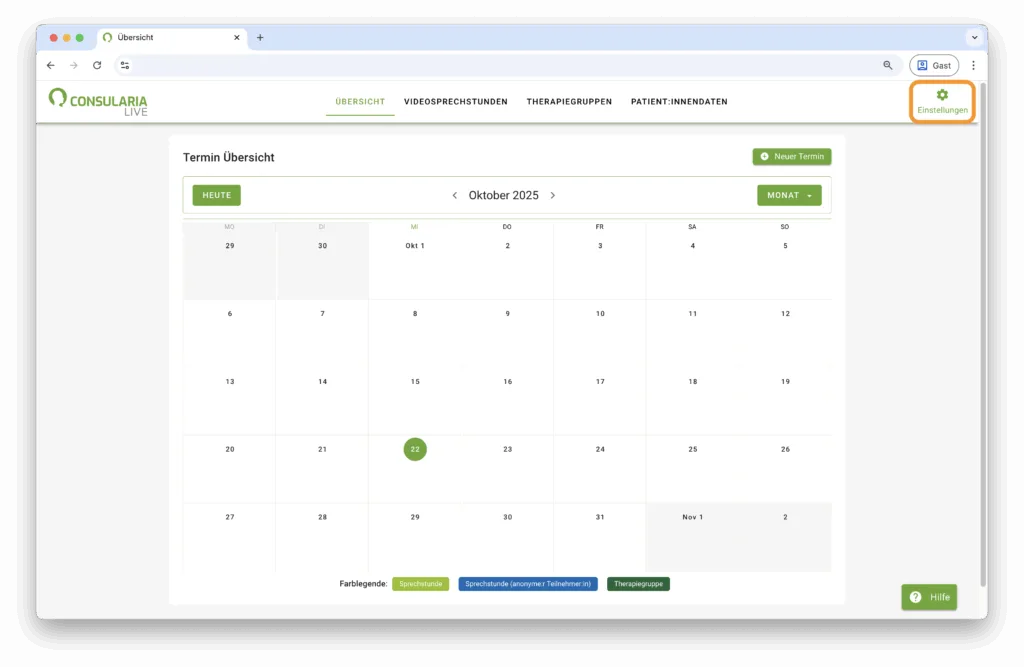Click the site settings icon in address bar
The image size is (1024, 667).
point(125,65)
